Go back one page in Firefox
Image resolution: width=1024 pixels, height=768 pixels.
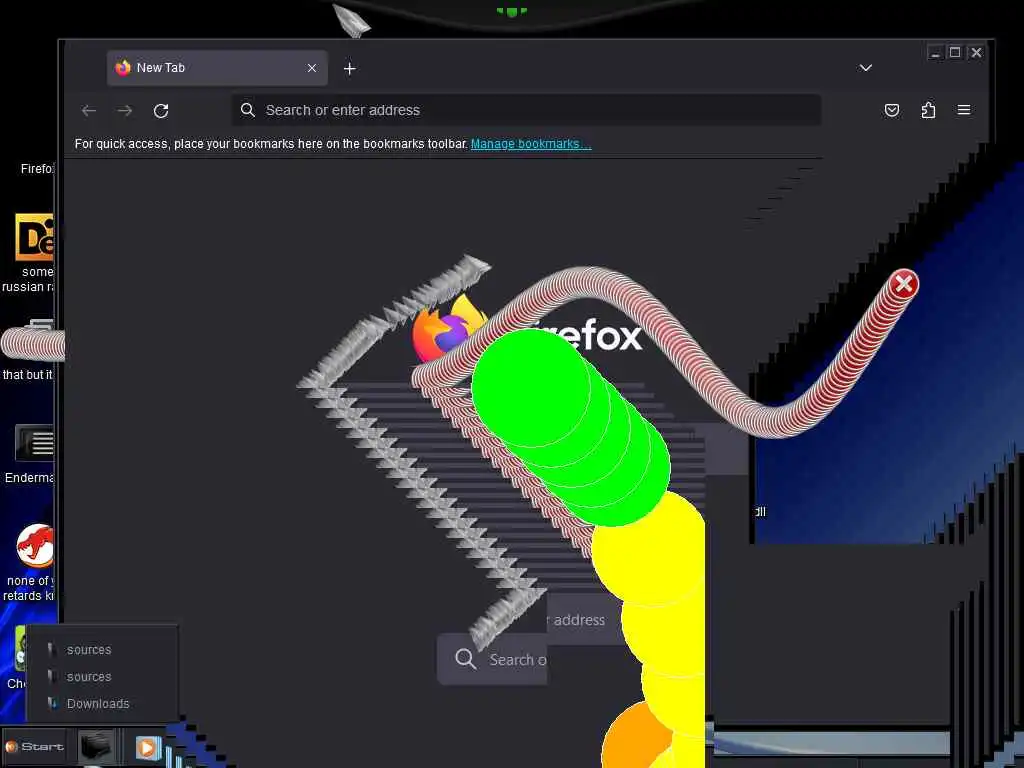[x=89, y=110]
